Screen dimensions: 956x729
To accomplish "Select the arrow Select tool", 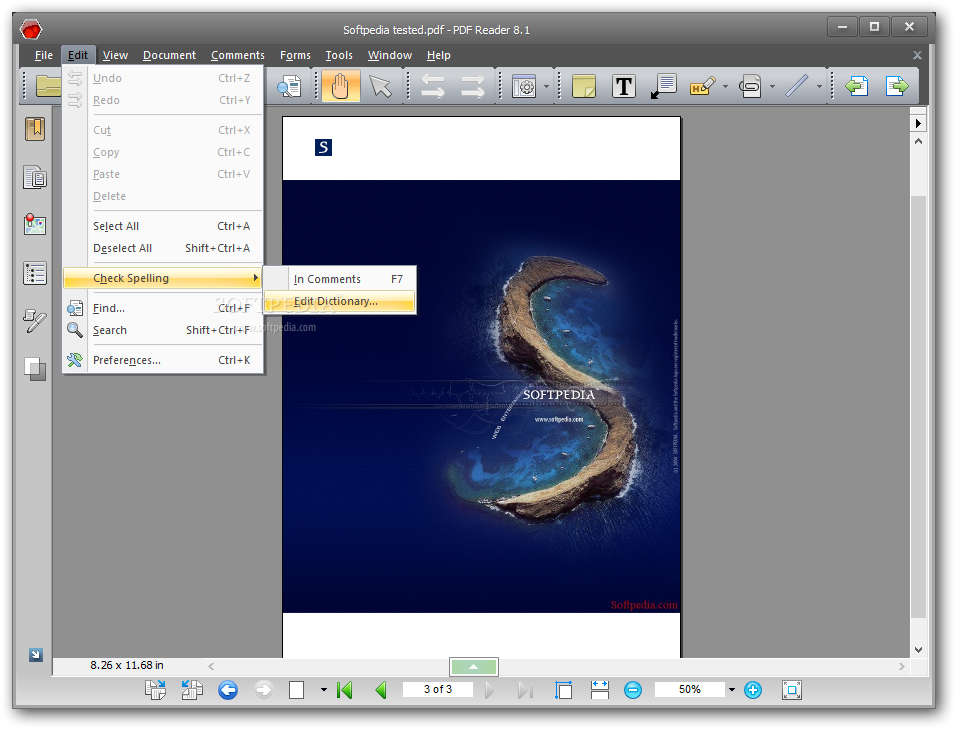I will click(380, 86).
